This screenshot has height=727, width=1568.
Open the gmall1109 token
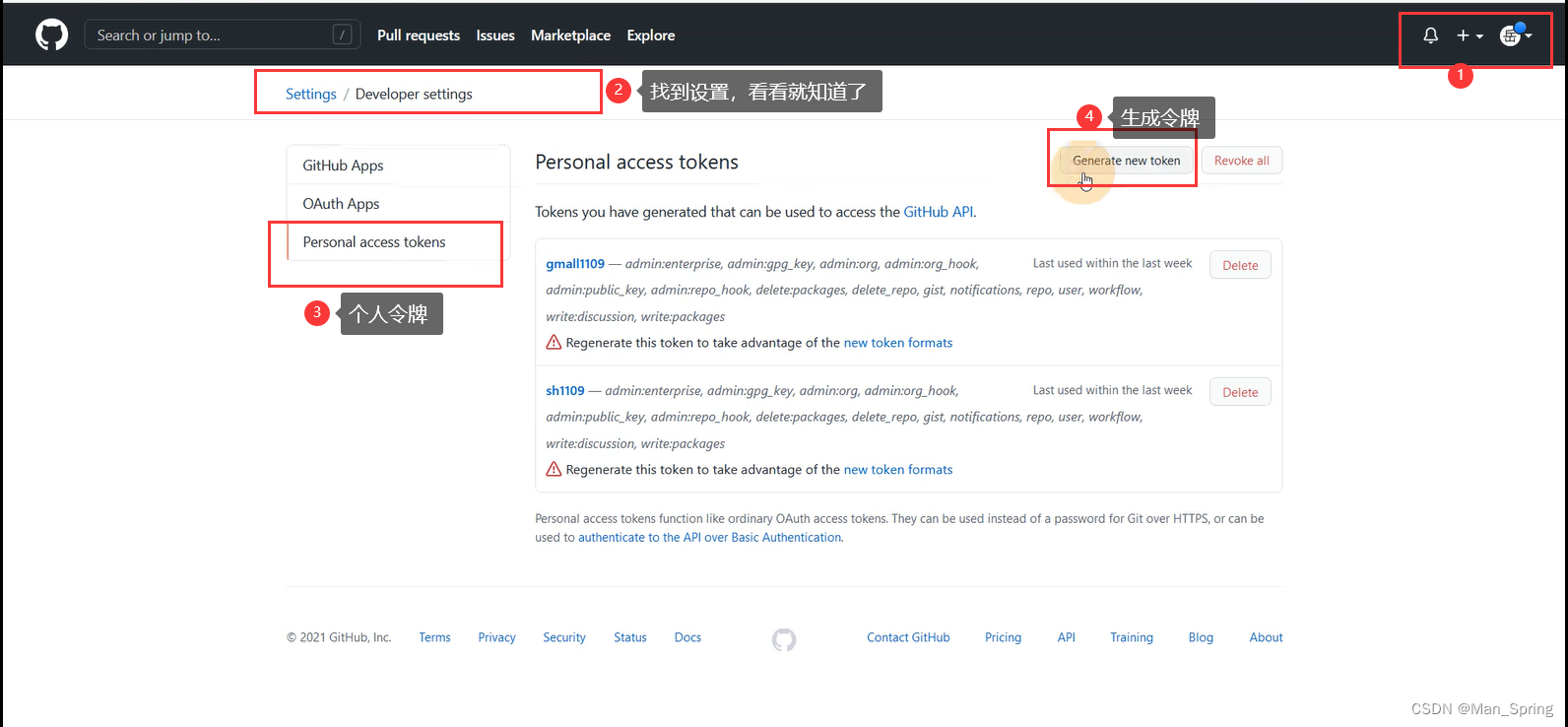575,264
